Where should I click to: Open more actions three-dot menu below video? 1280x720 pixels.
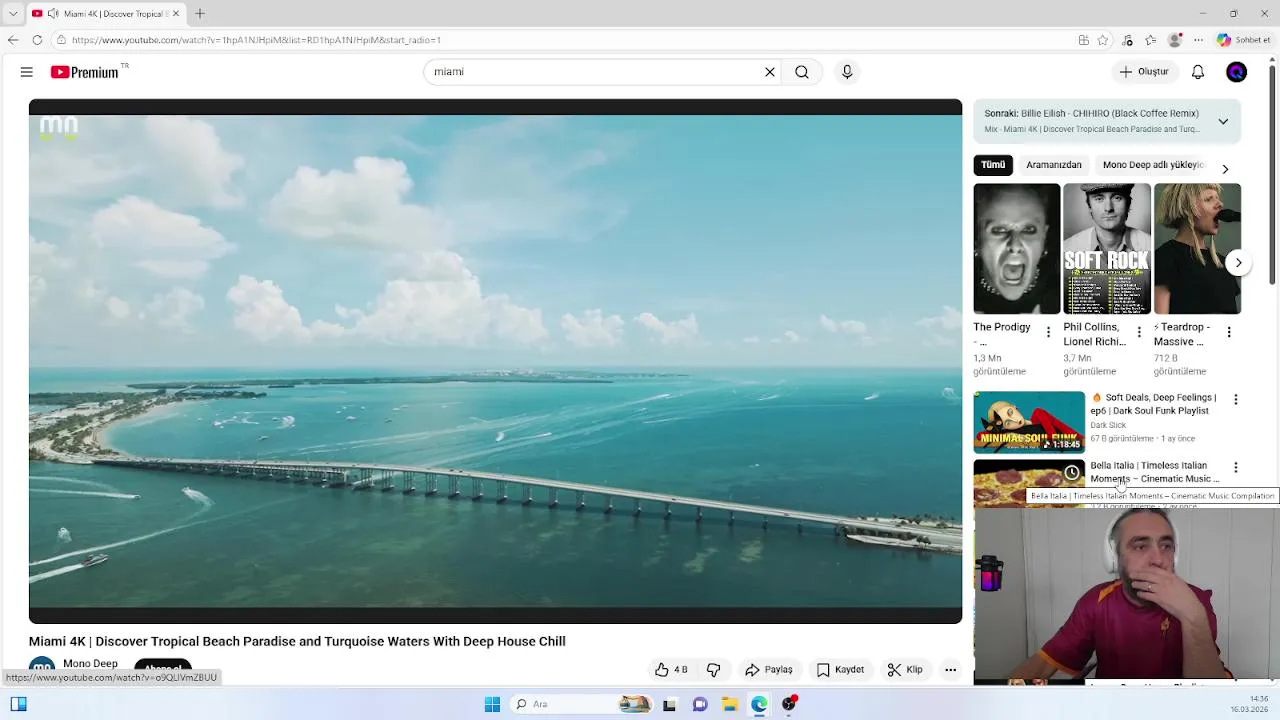tap(951, 670)
